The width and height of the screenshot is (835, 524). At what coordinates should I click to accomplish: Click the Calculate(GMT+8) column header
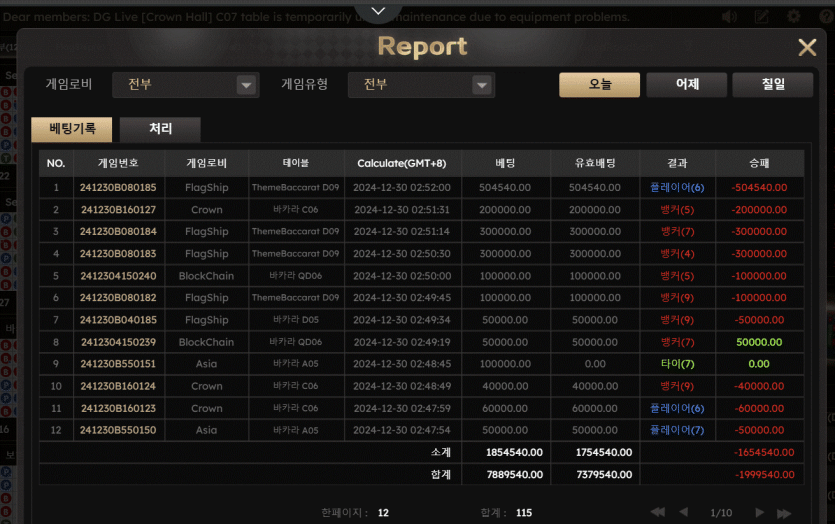pos(403,163)
